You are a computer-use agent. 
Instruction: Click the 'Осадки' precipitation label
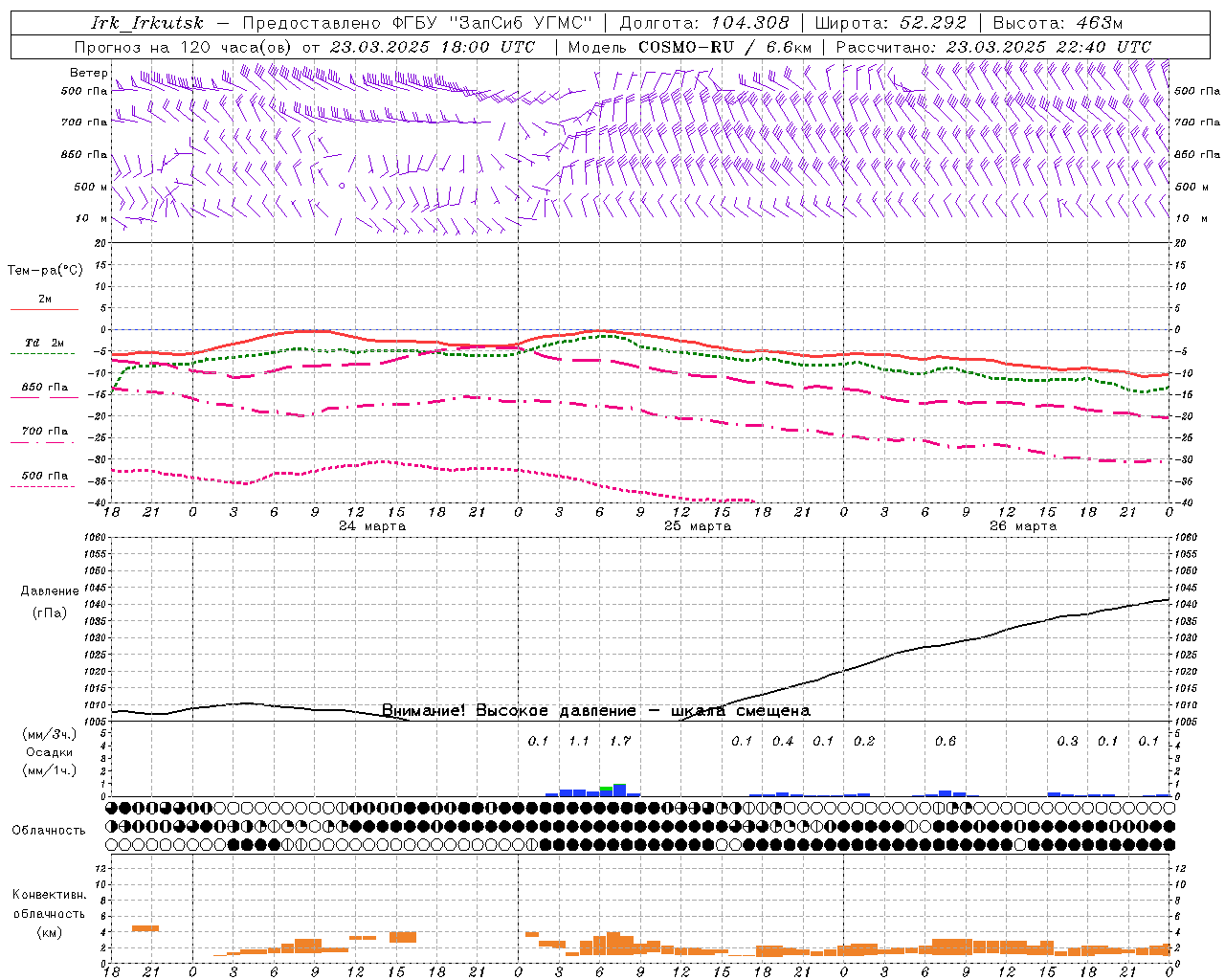coord(50,752)
